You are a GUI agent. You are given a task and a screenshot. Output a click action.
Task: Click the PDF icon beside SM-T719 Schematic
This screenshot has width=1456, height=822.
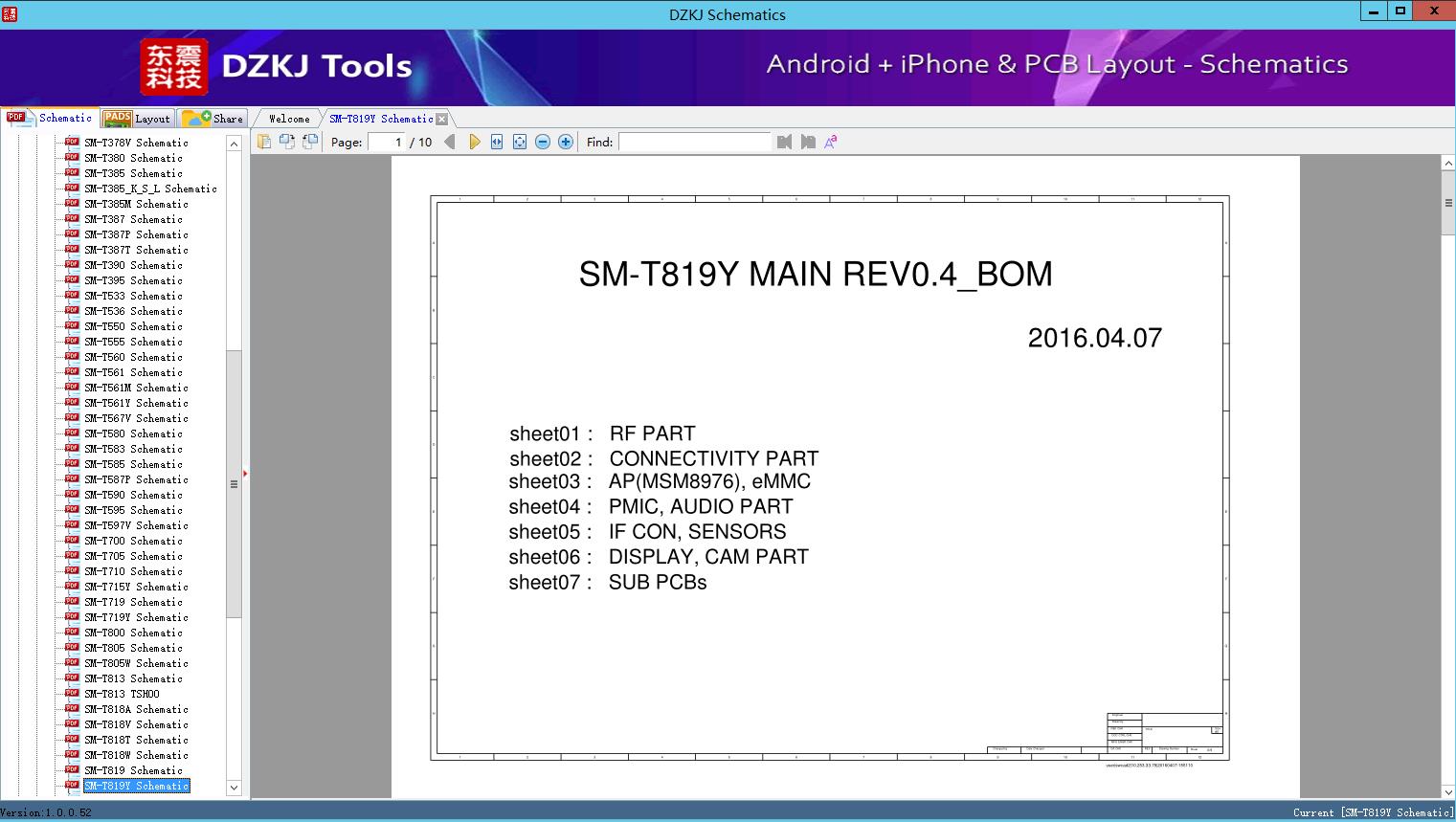72,601
